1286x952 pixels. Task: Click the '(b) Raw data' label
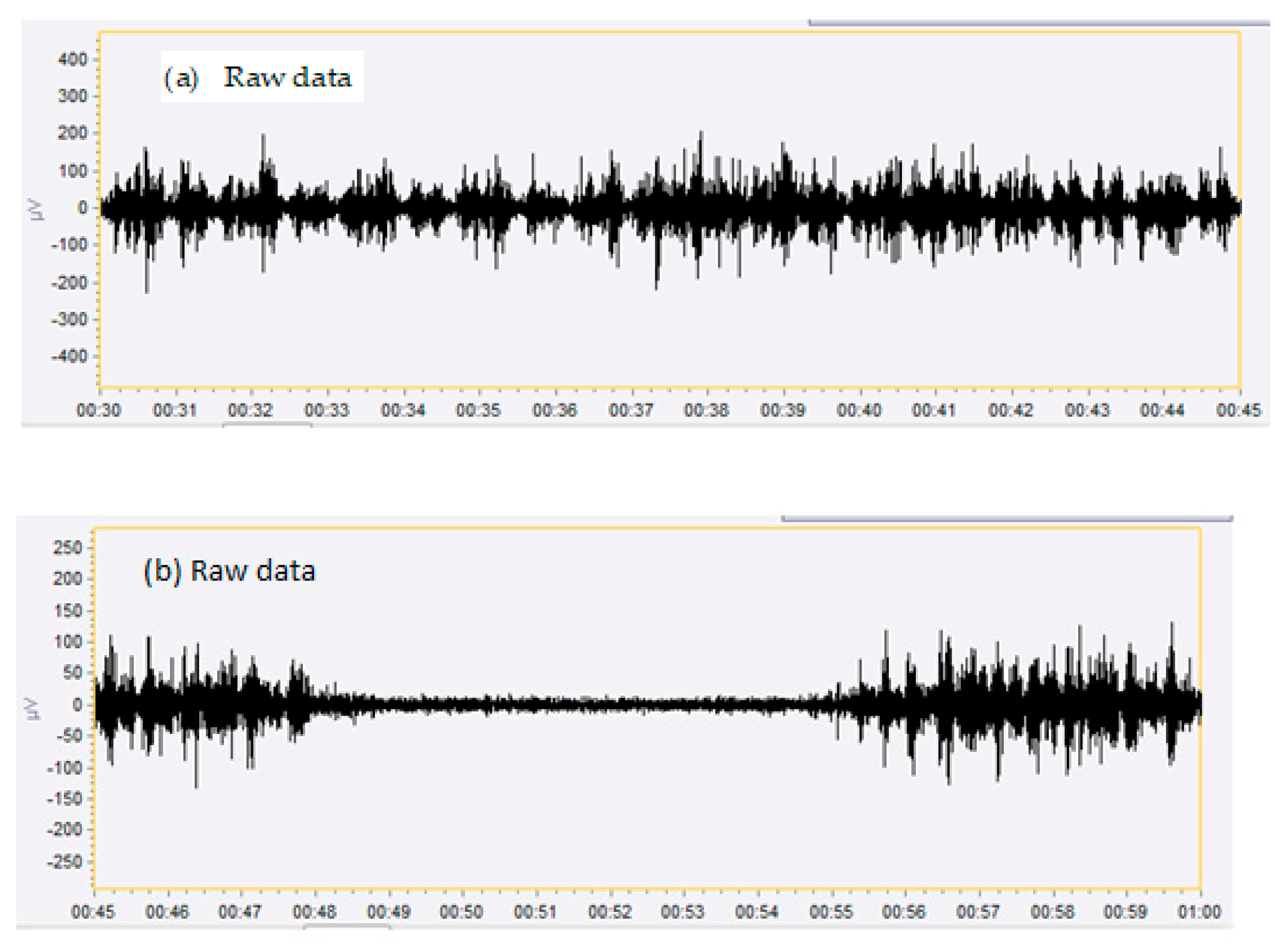pos(230,571)
